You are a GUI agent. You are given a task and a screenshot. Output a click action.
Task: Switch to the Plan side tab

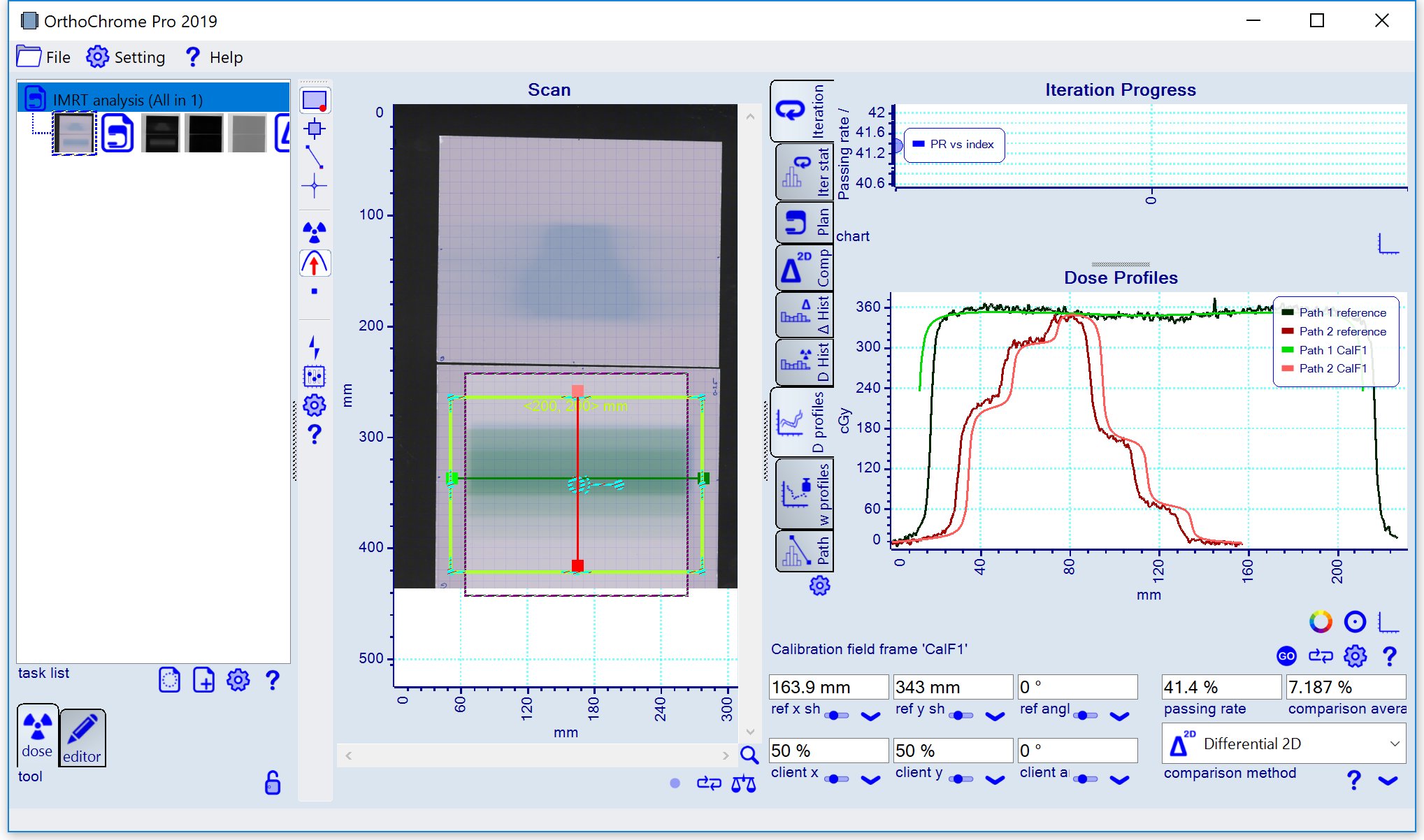804,222
